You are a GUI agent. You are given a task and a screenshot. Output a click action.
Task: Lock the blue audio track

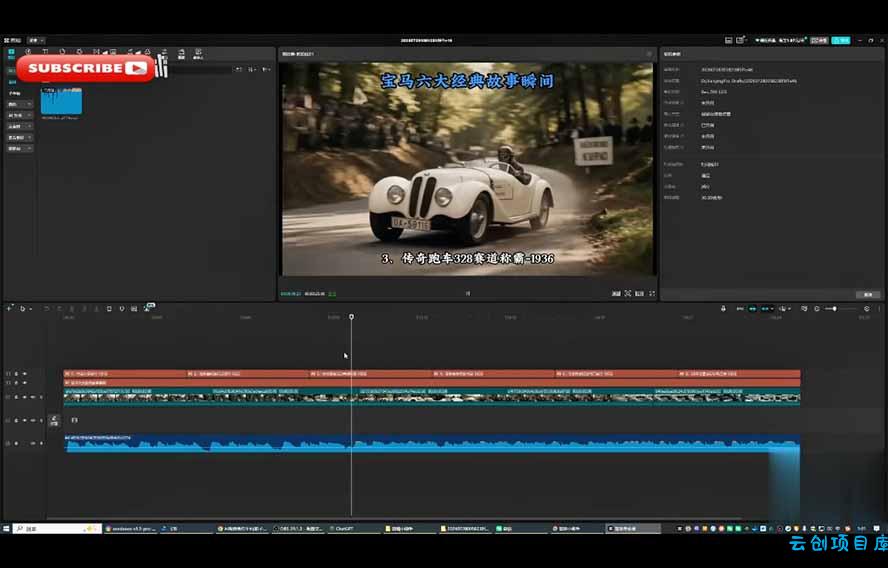click(x=16, y=443)
